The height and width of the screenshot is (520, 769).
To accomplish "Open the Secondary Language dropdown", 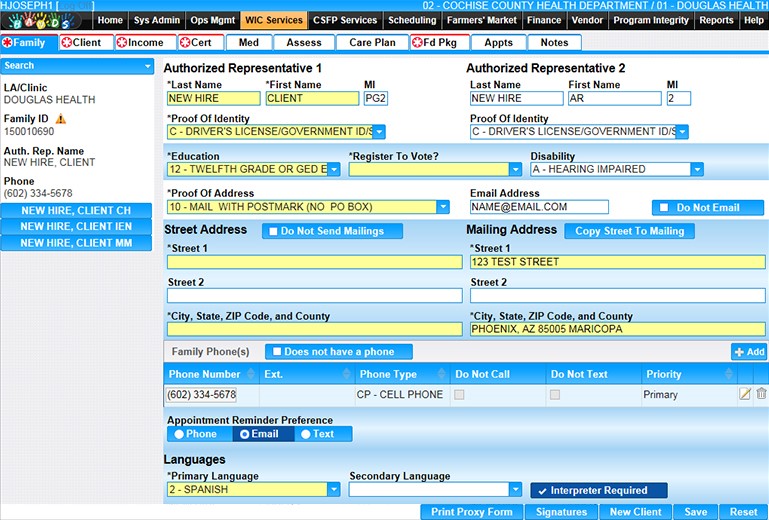I will click(515, 490).
